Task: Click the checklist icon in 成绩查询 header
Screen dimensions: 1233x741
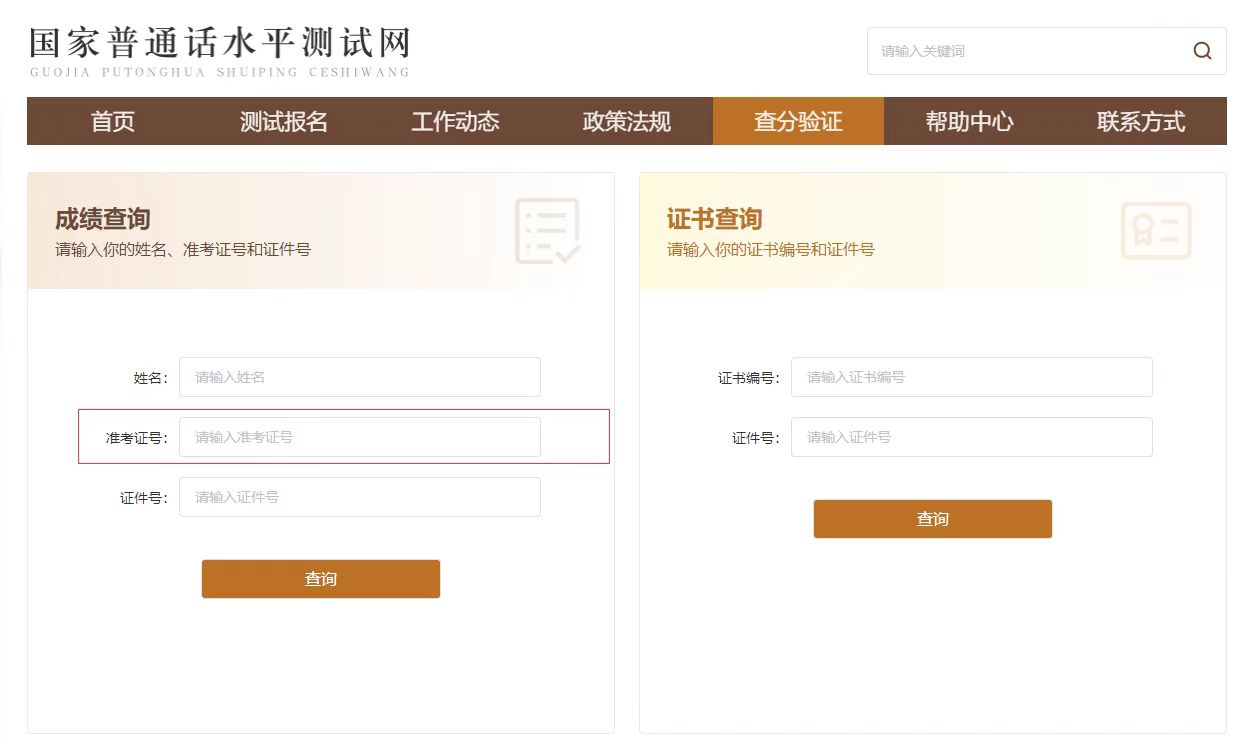Action: [547, 231]
